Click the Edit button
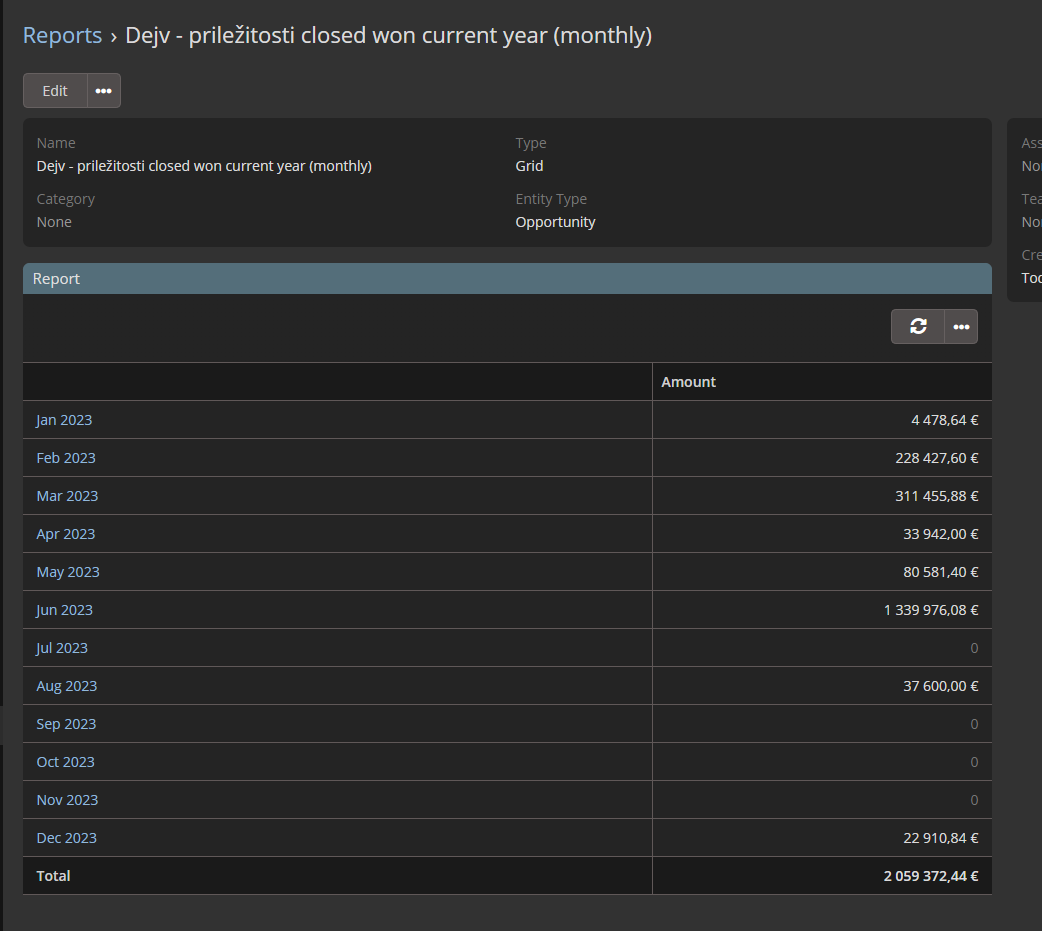1042x931 pixels. coord(55,91)
